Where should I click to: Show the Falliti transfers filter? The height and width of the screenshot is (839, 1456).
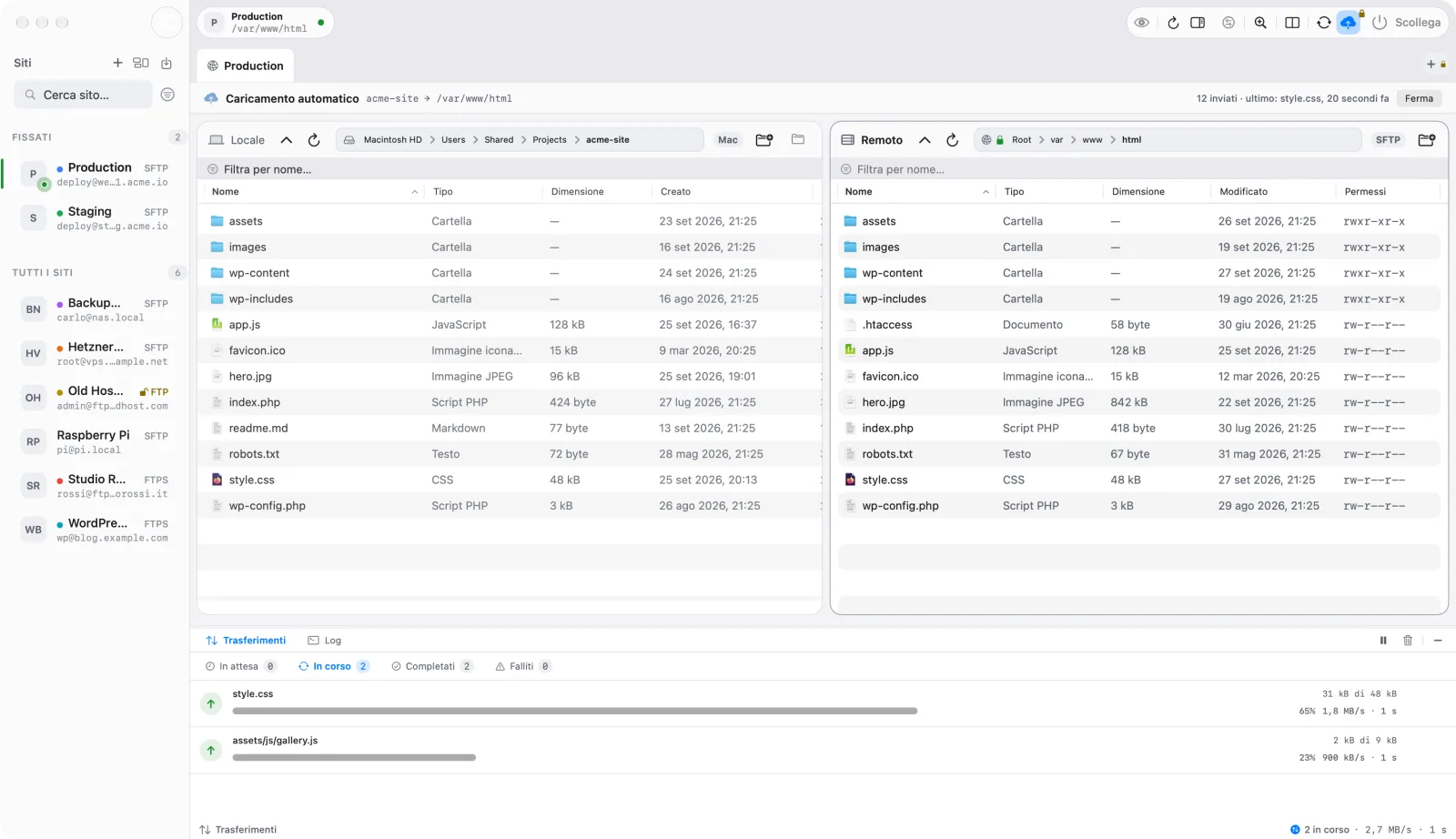523,666
